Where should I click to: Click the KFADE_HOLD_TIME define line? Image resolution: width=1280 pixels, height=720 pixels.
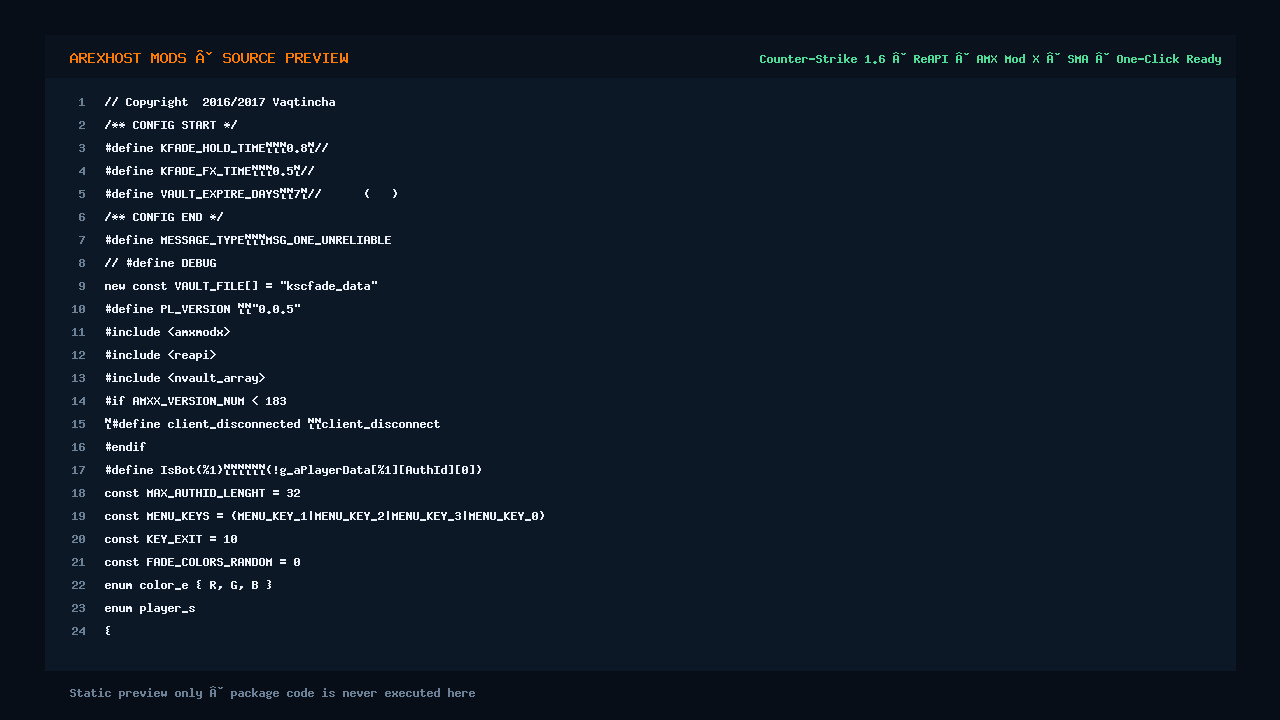216,148
